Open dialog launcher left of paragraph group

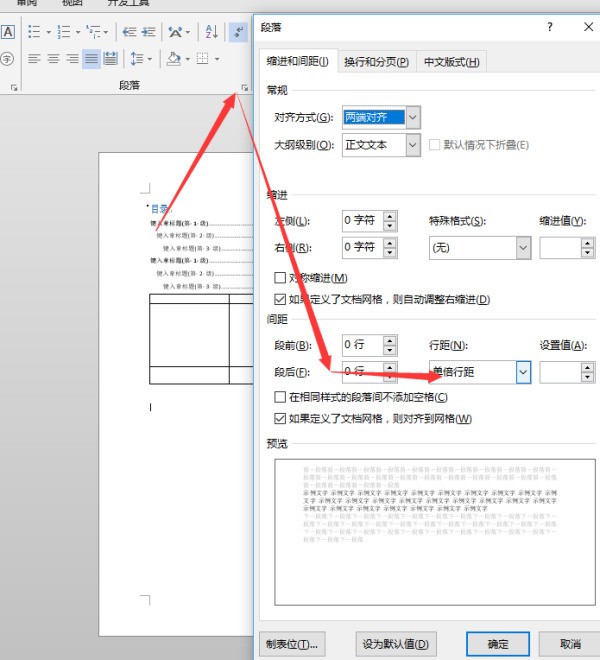[x=14, y=88]
